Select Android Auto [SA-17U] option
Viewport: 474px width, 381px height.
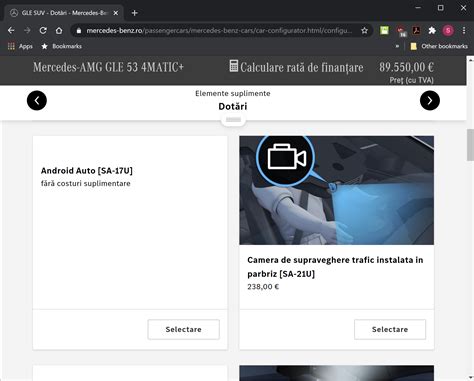click(x=184, y=329)
